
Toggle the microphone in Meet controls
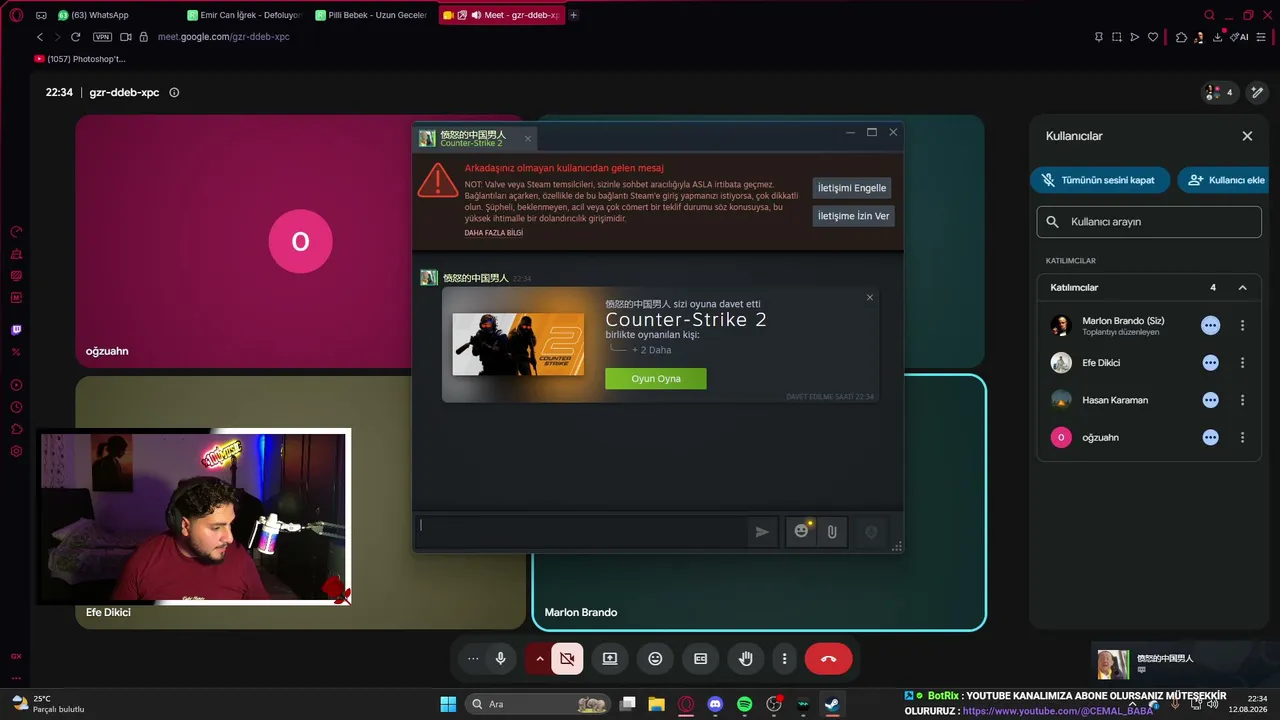(x=501, y=659)
